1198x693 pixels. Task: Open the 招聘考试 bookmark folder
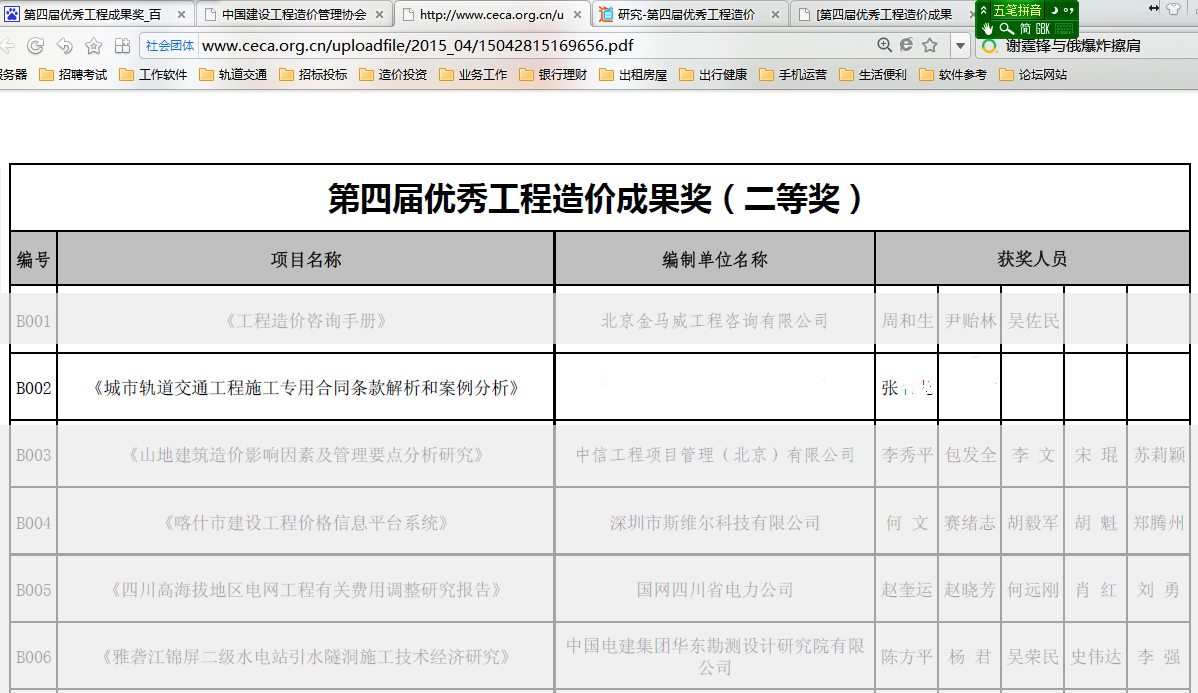(x=73, y=75)
